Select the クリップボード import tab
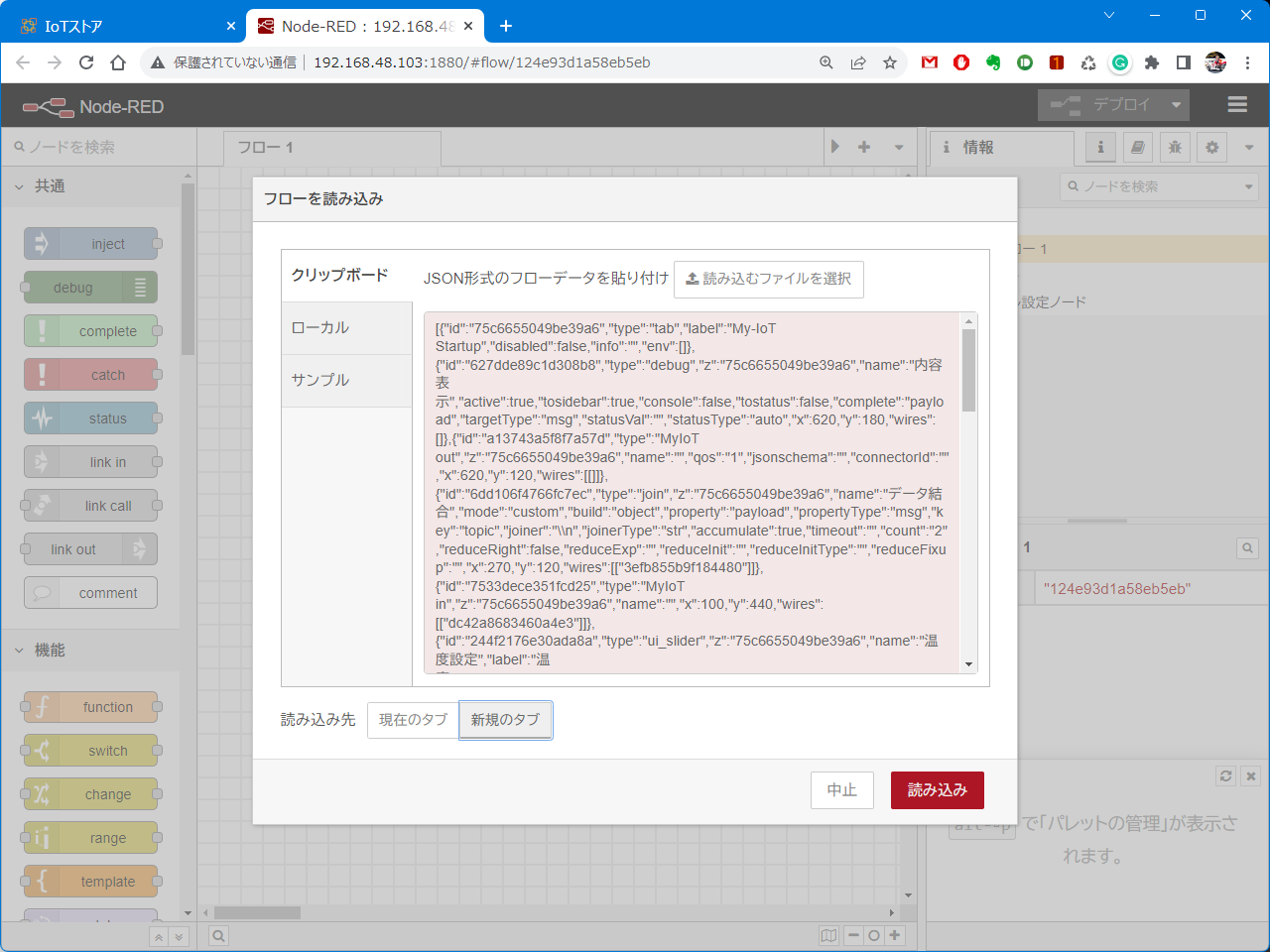 click(346, 276)
